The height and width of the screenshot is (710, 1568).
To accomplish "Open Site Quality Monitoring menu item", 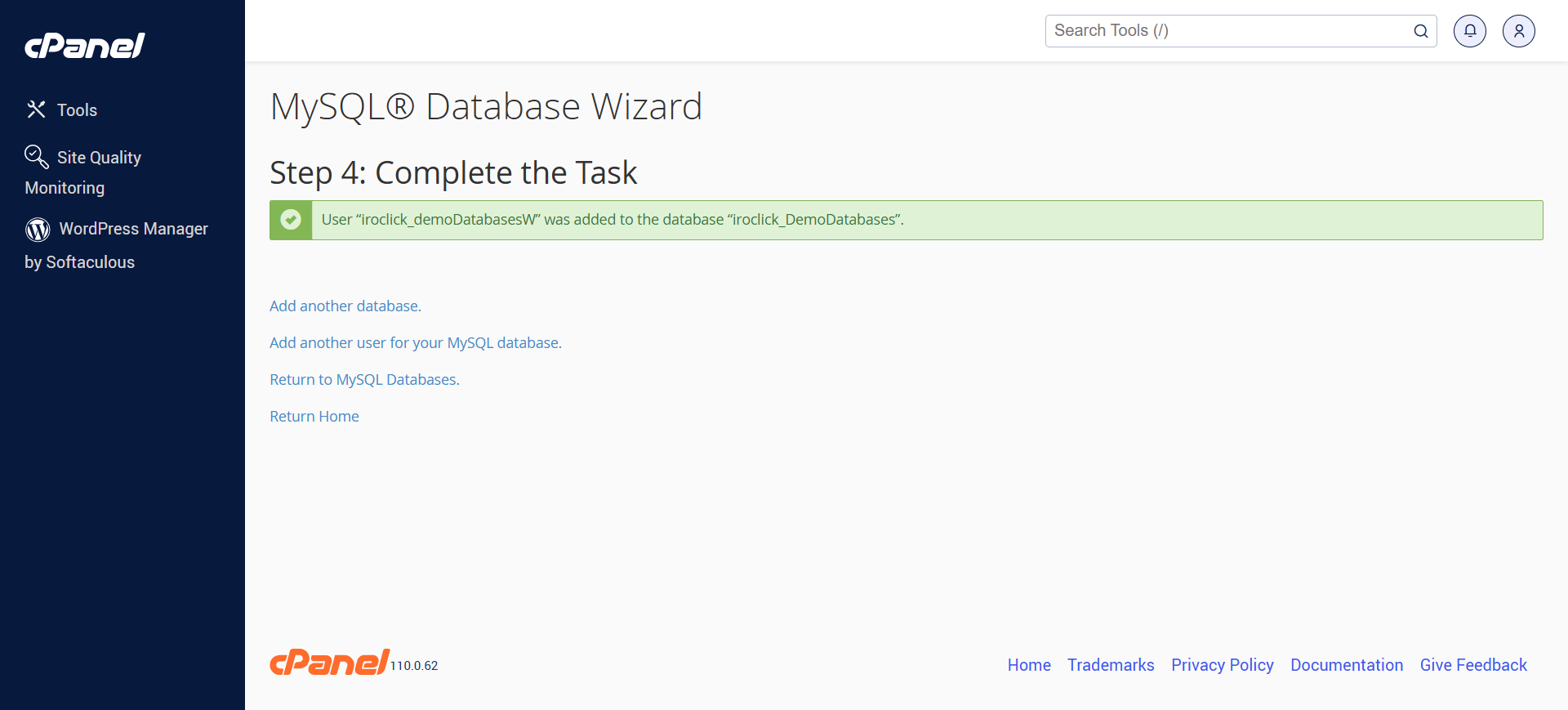I will pos(99,158).
